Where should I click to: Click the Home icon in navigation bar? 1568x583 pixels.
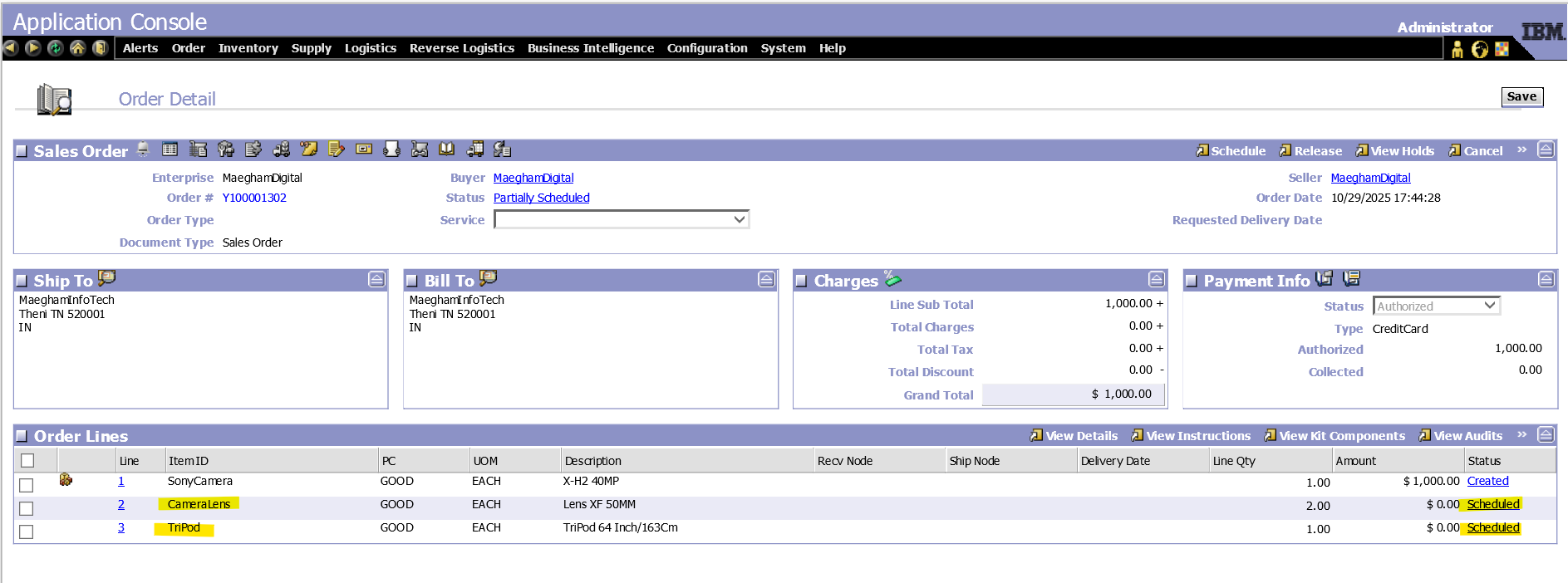click(x=77, y=48)
